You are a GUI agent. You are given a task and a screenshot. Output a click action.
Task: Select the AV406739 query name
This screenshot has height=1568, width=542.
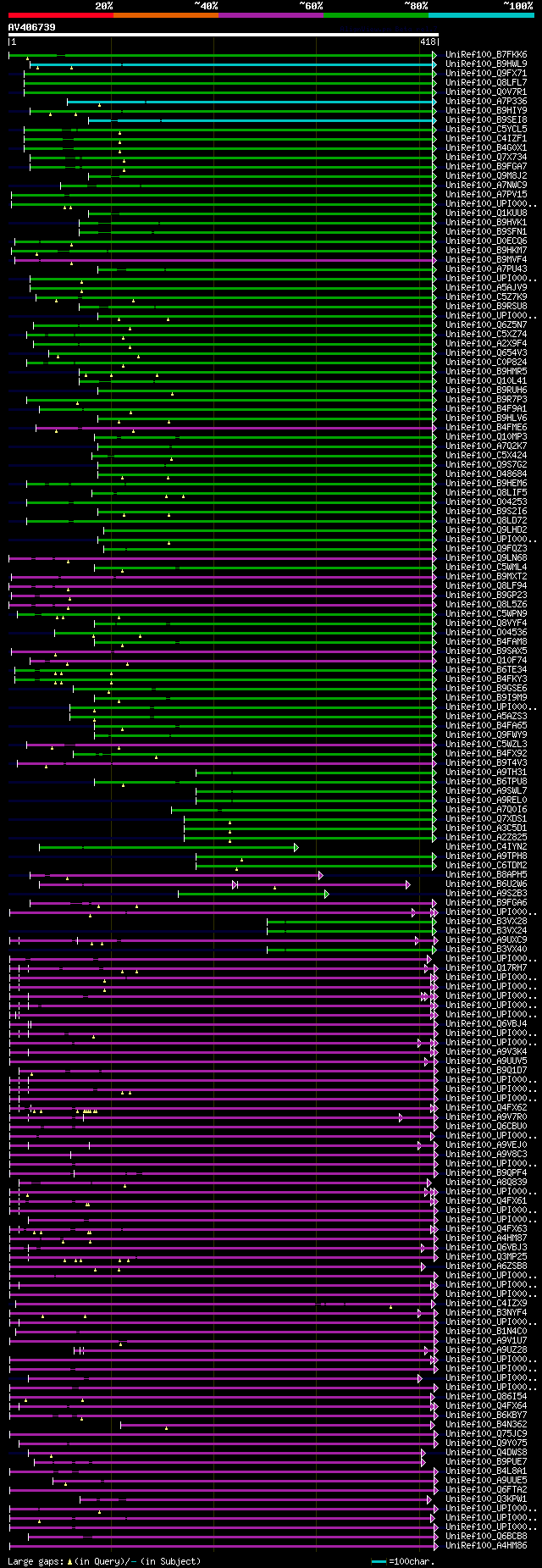(x=32, y=27)
